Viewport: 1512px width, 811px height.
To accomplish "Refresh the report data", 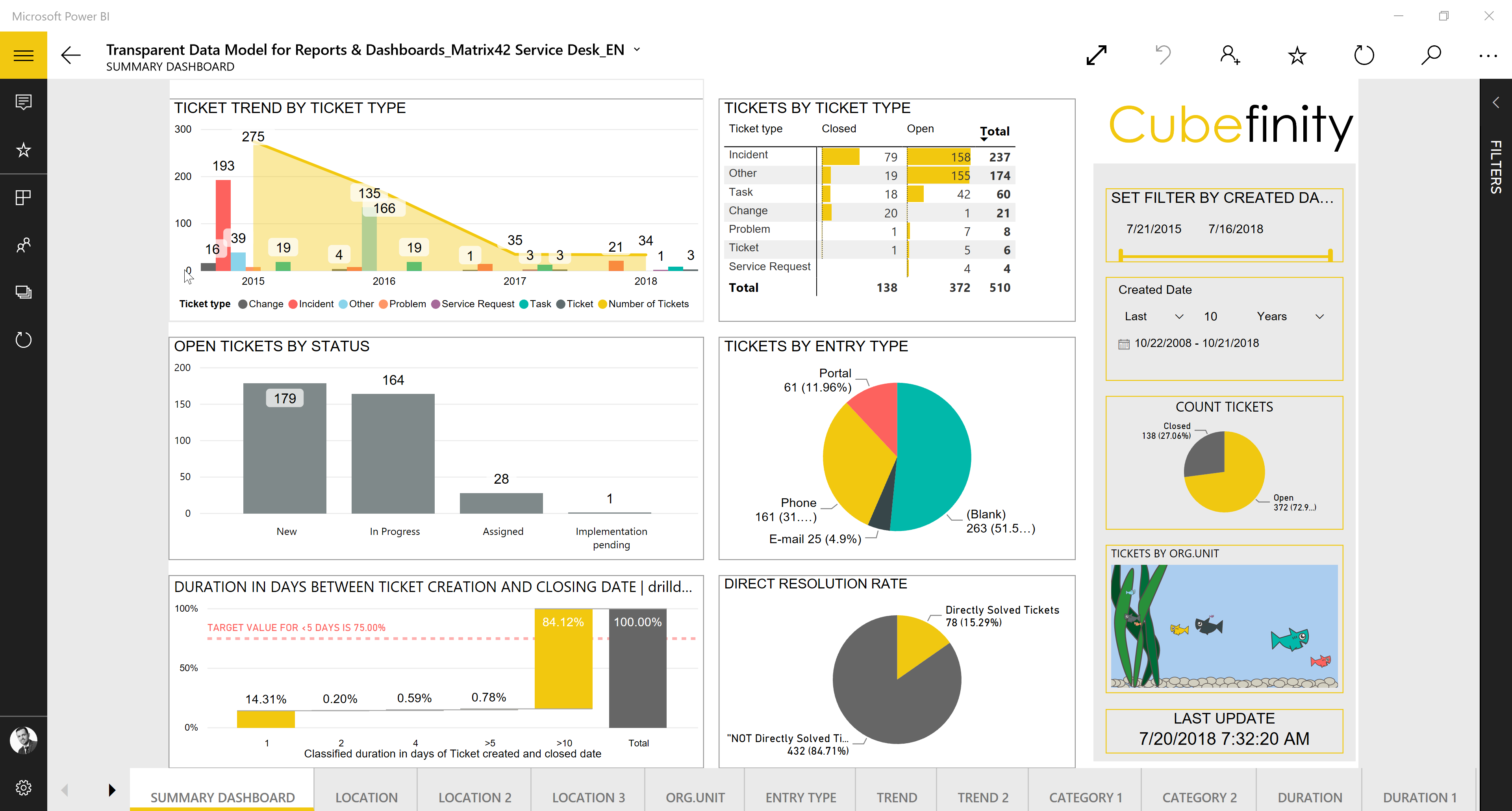I will click(1364, 55).
